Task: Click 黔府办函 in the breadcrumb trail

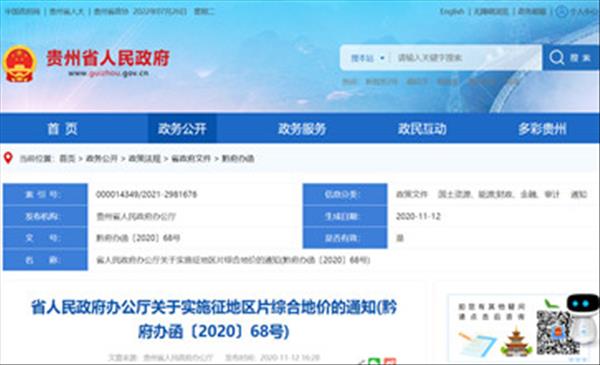Action: point(238,158)
